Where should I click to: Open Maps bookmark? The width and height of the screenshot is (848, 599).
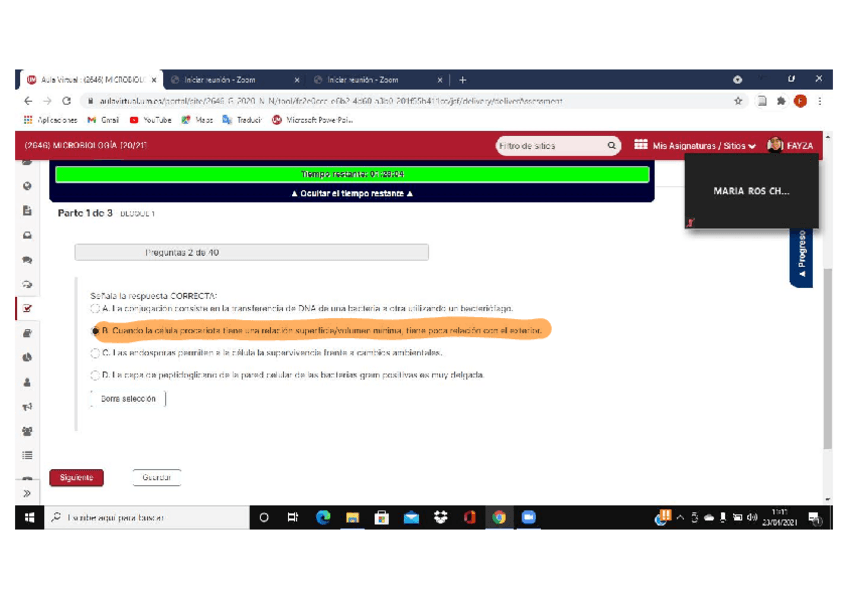pyautogui.click(x=197, y=120)
